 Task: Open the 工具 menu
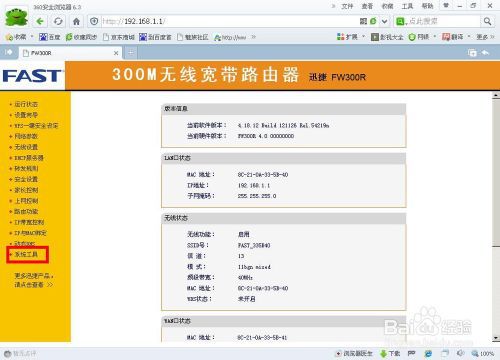click(x=407, y=6)
